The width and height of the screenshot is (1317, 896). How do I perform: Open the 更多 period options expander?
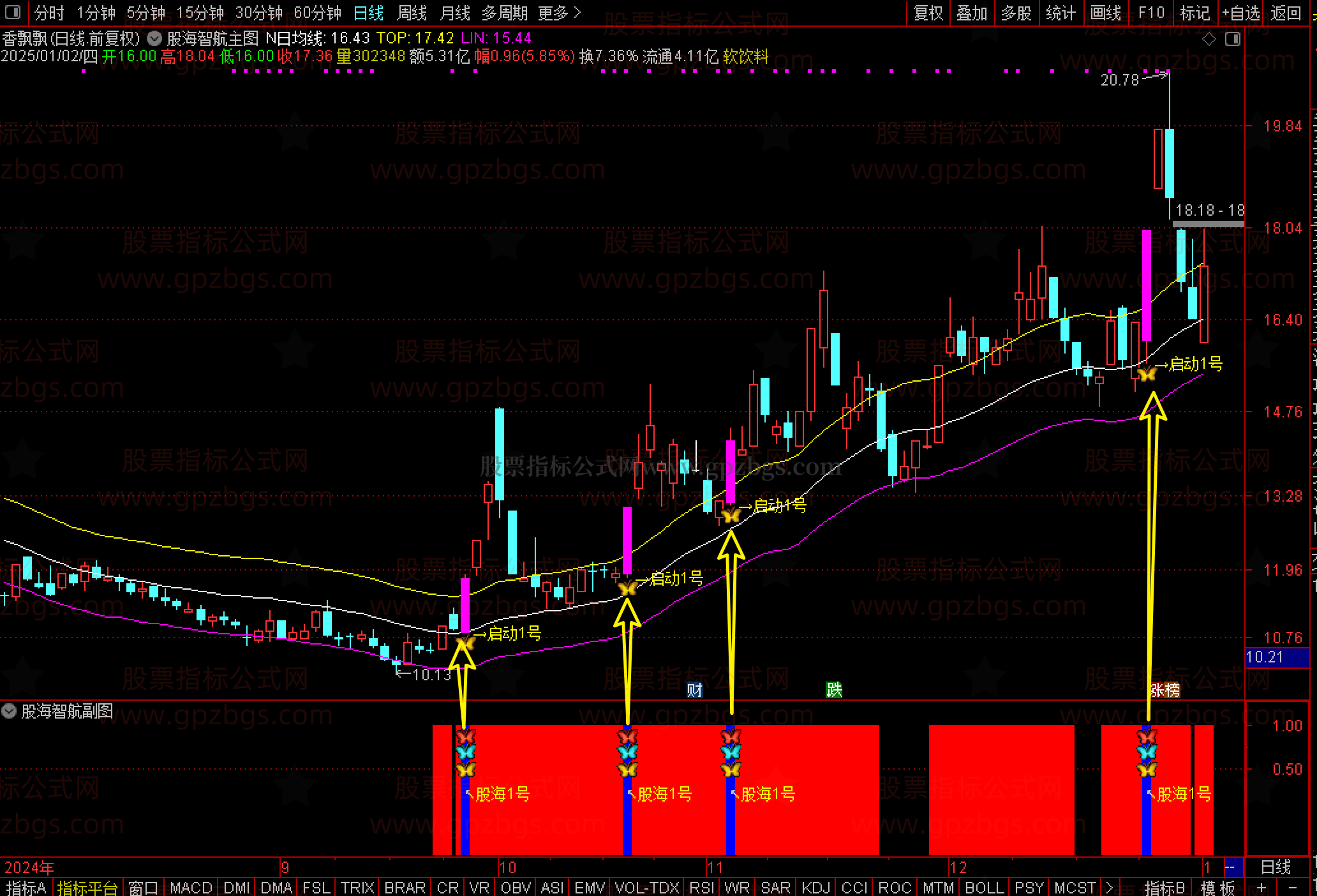point(559,13)
